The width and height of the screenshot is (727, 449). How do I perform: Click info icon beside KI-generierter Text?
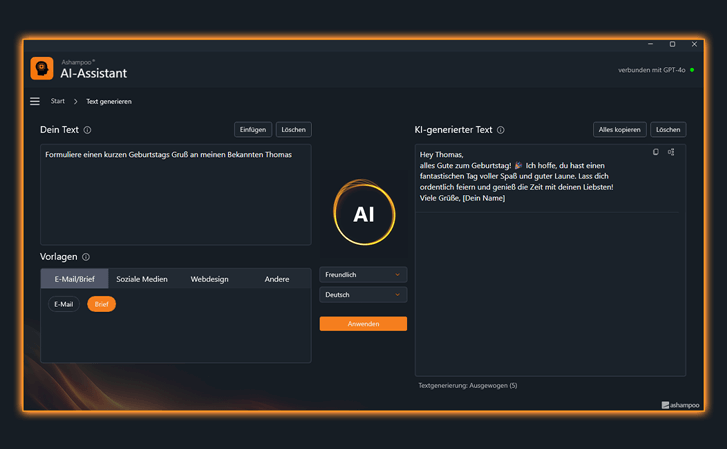pyautogui.click(x=501, y=130)
